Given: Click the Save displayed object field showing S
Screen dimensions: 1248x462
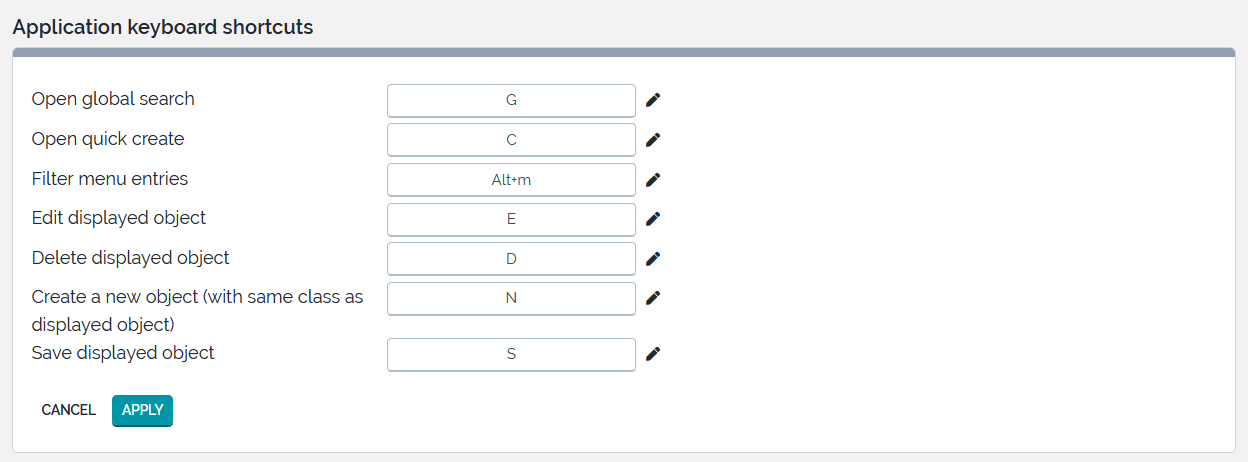Looking at the screenshot, I should coord(511,354).
